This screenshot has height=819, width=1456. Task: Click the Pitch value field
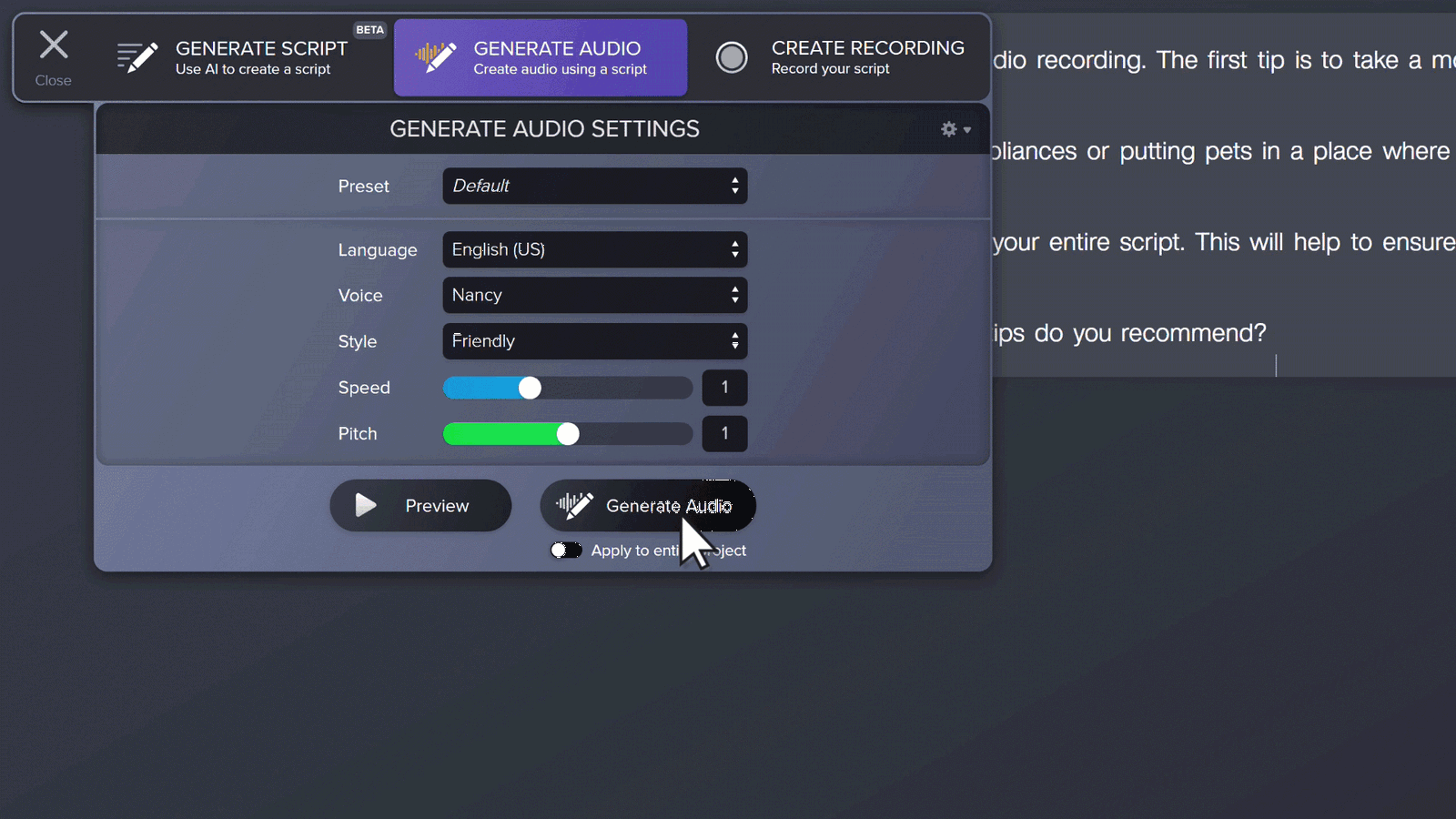pos(724,434)
